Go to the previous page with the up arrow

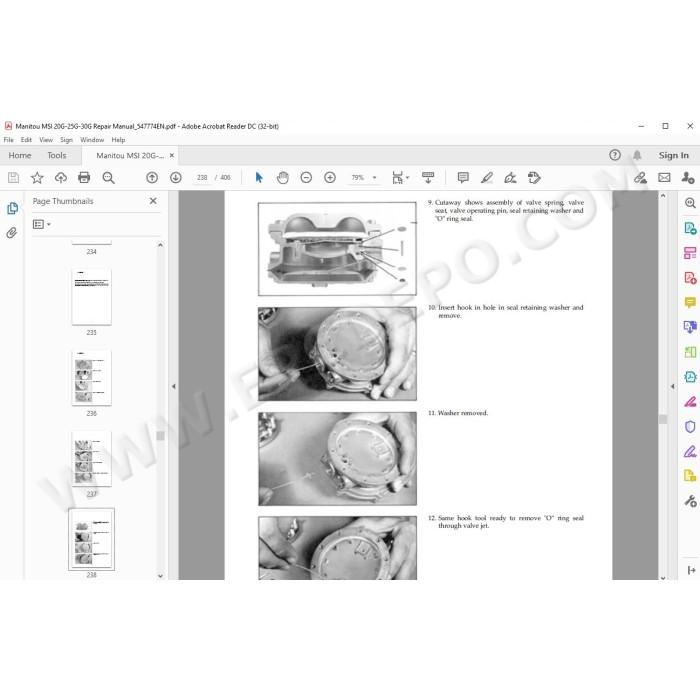coord(152,178)
